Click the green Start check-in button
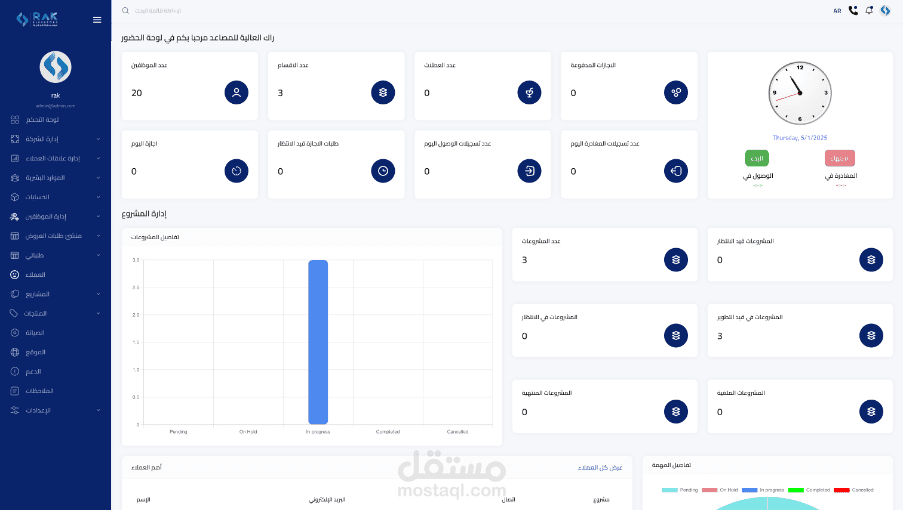The image size is (904, 510). pyautogui.click(x=756, y=158)
